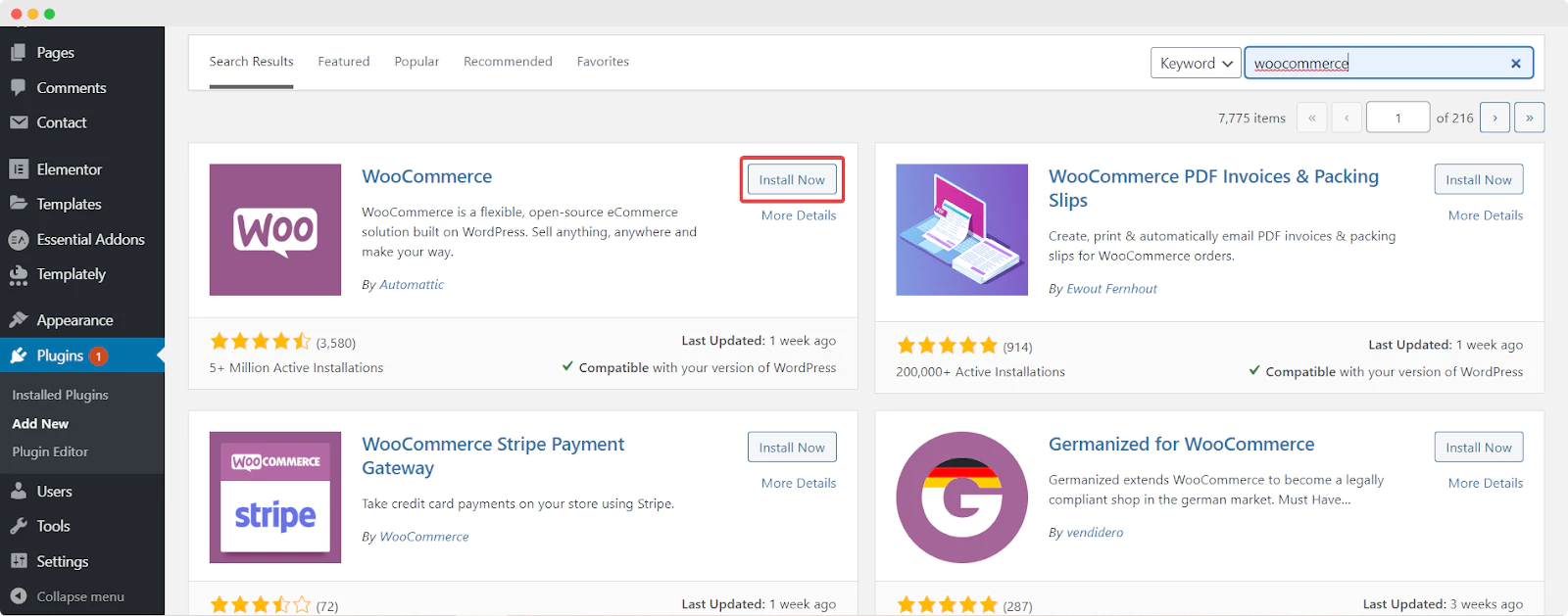Click the WooCommerce 4.5 star rating
The width and height of the screenshot is (1568, 616).
260,342
